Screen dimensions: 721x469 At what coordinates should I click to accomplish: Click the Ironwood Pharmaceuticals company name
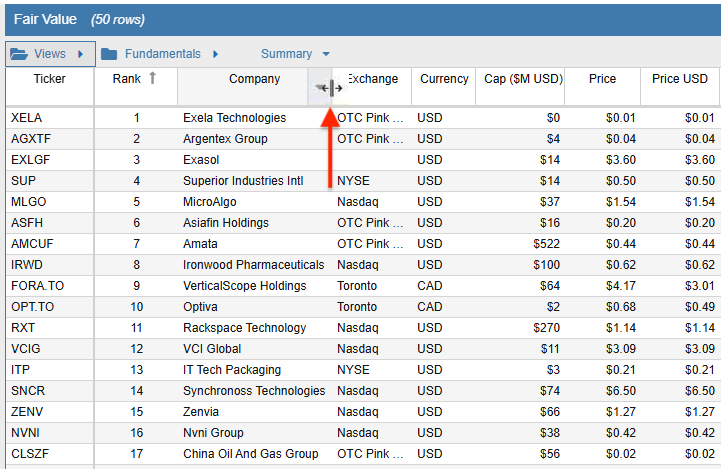(x=254, y=265)
